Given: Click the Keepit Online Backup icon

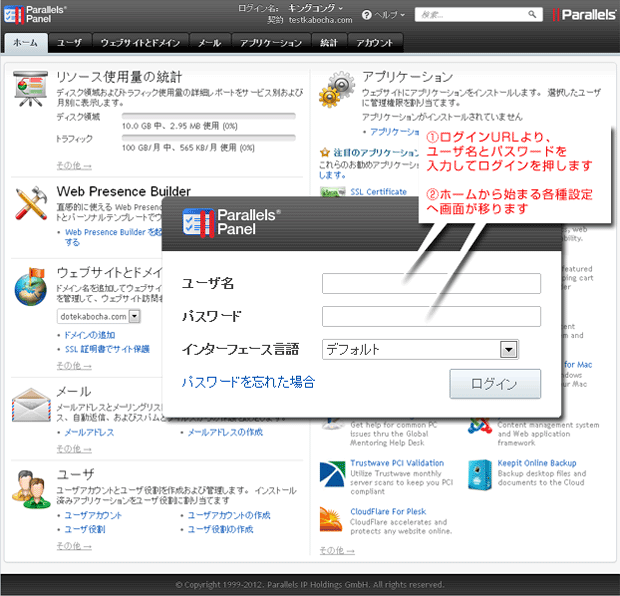Looking at the screenshot, I should (480, 475).
